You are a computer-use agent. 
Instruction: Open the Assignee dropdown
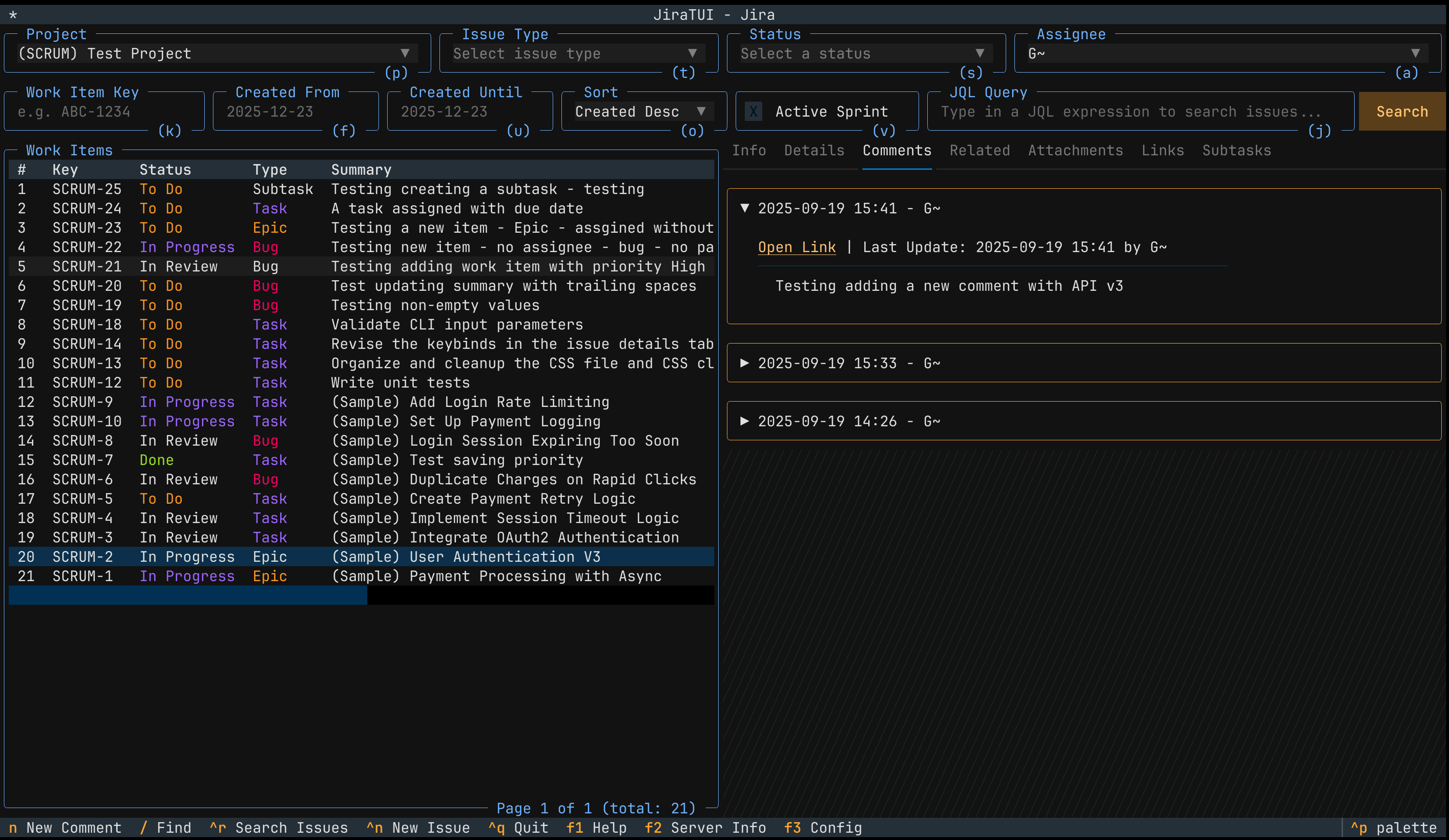tap(1228, 54)
